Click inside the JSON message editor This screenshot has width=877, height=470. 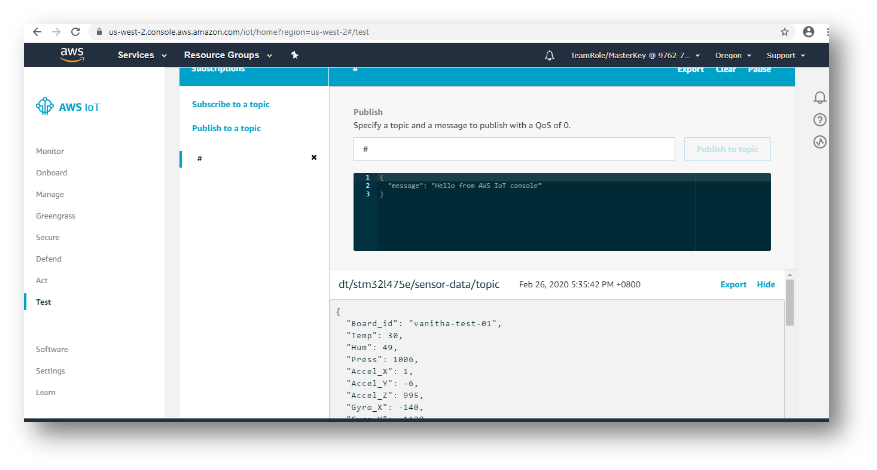tap(562, 212)
